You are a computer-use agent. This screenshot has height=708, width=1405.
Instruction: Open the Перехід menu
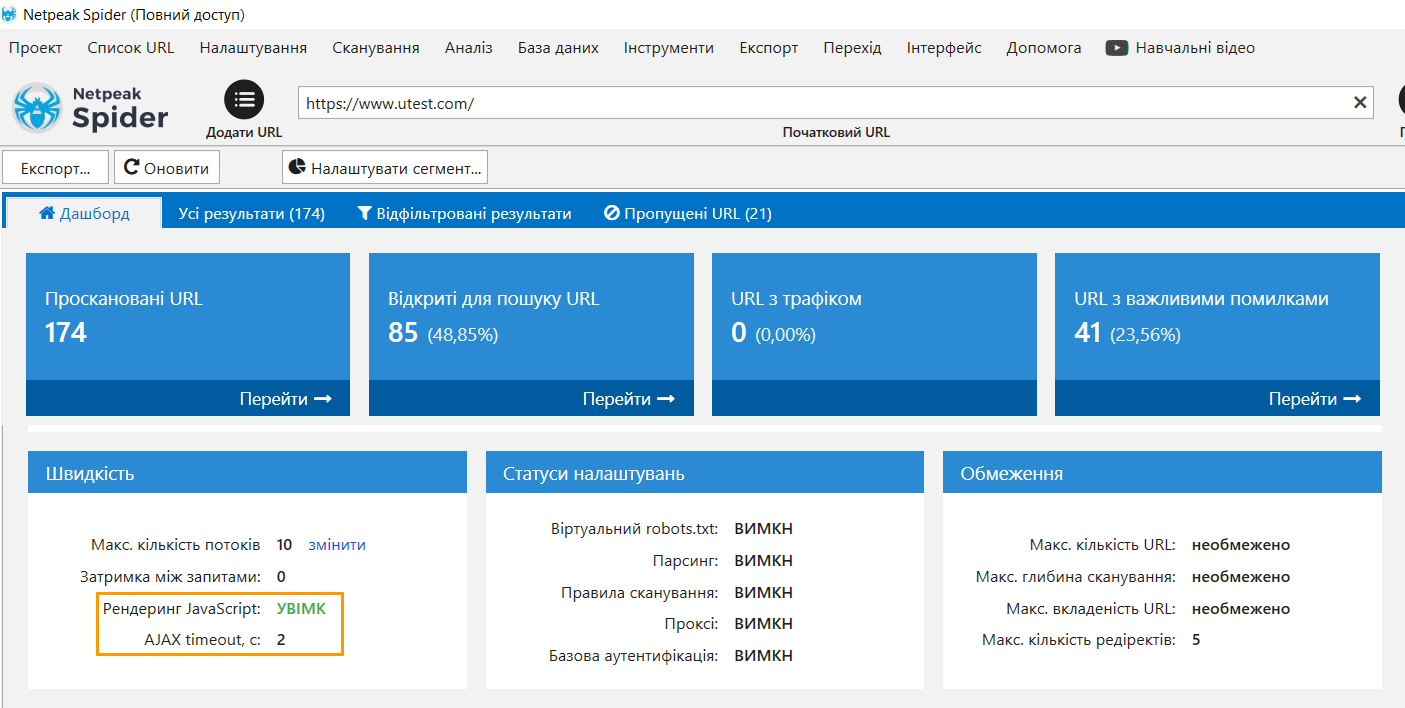(853, 48)
